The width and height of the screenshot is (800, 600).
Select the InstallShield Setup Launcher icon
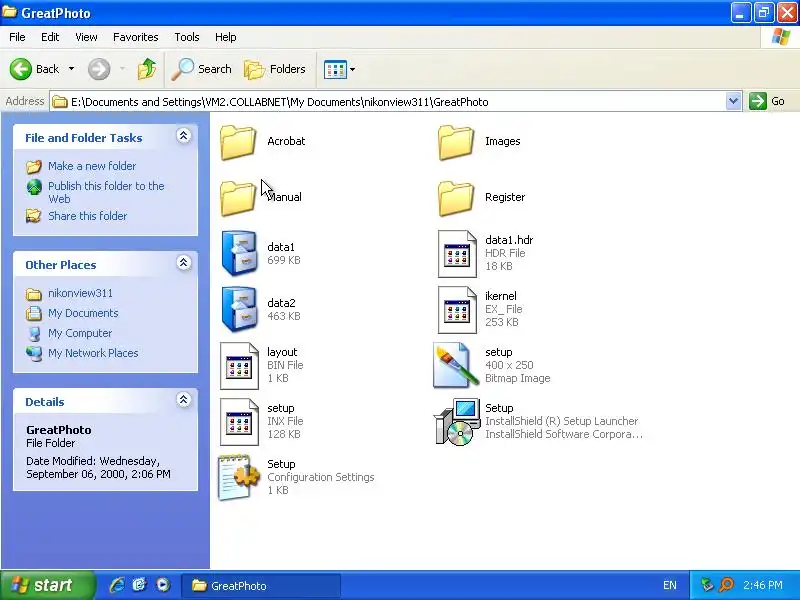point(457,421)
